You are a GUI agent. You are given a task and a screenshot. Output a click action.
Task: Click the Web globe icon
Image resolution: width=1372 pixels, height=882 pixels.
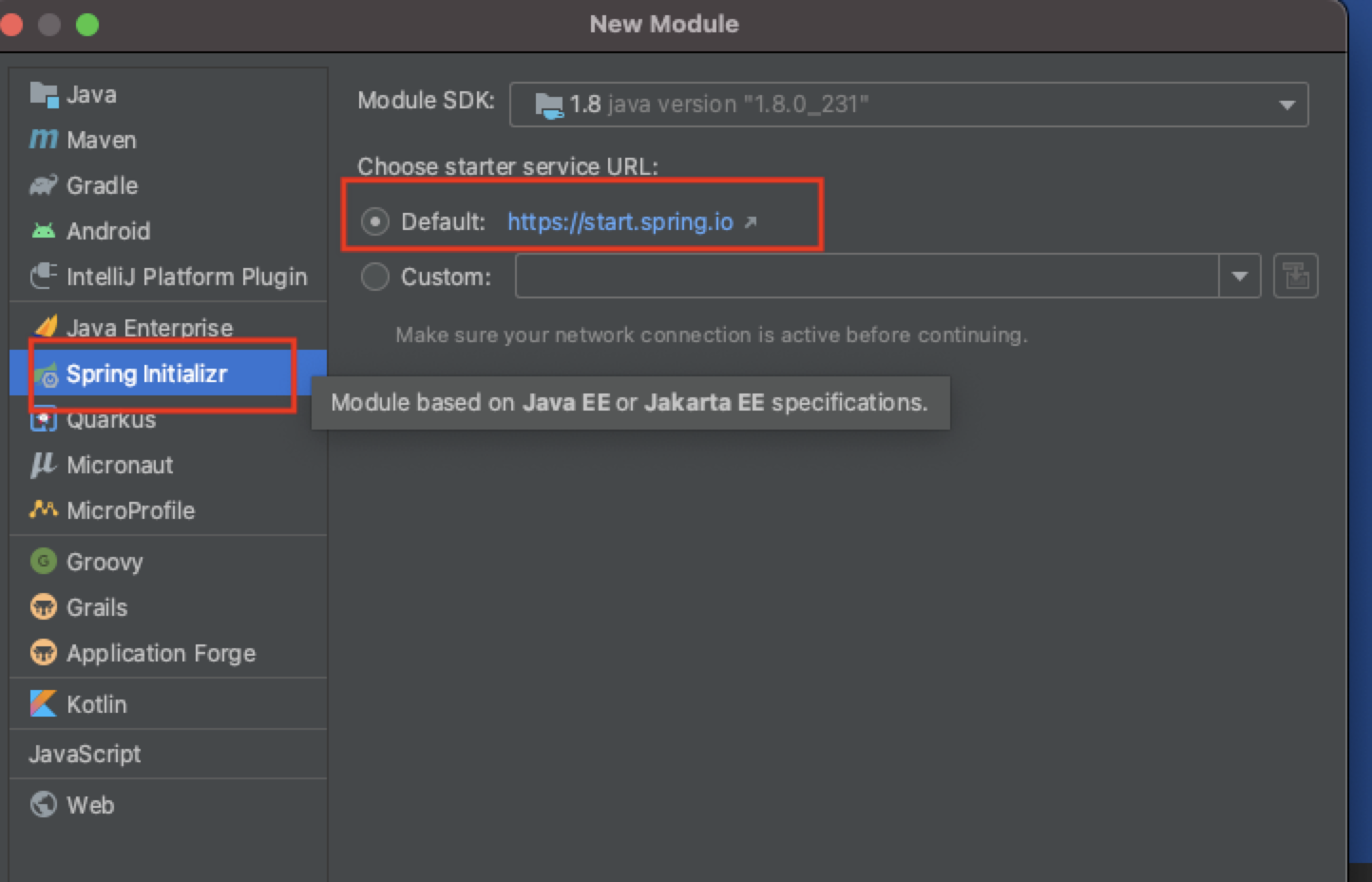[44, 805]
